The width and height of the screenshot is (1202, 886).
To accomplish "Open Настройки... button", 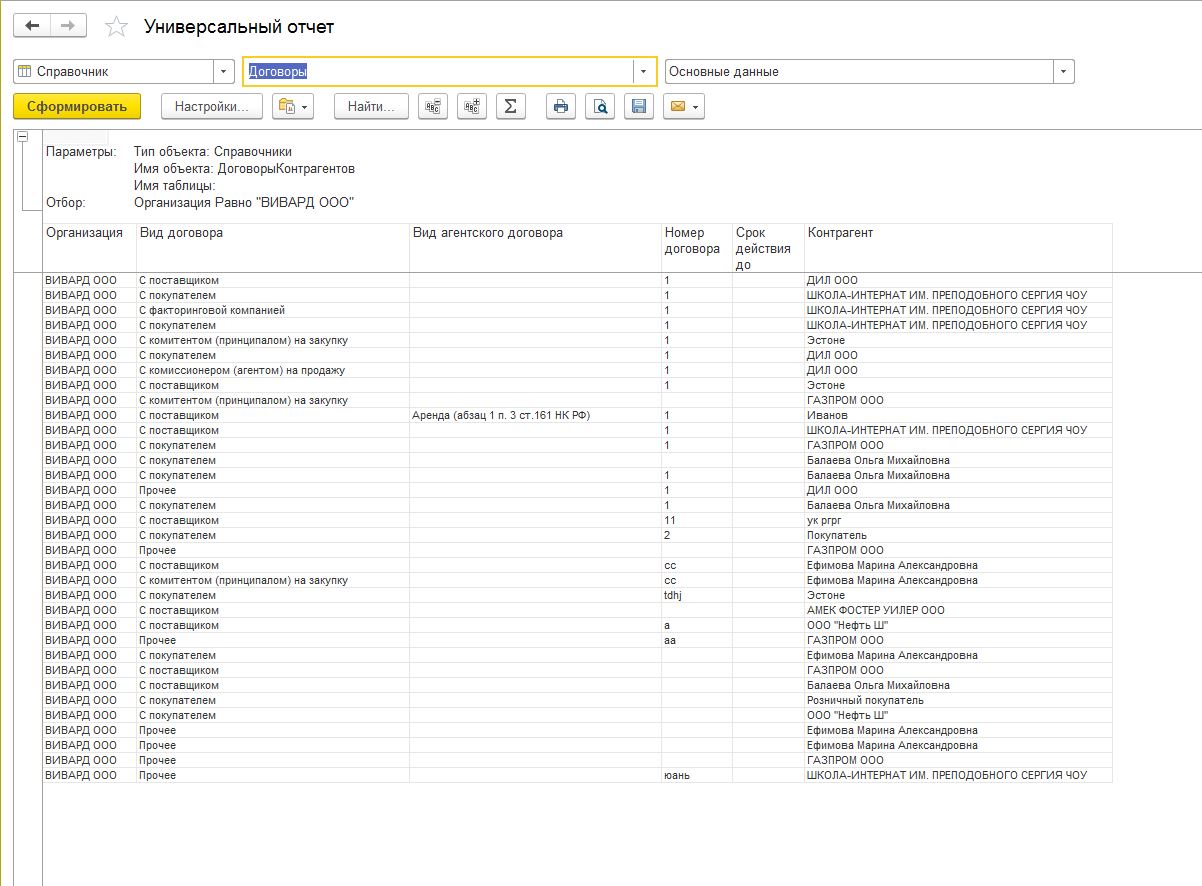I will (212, 106).
